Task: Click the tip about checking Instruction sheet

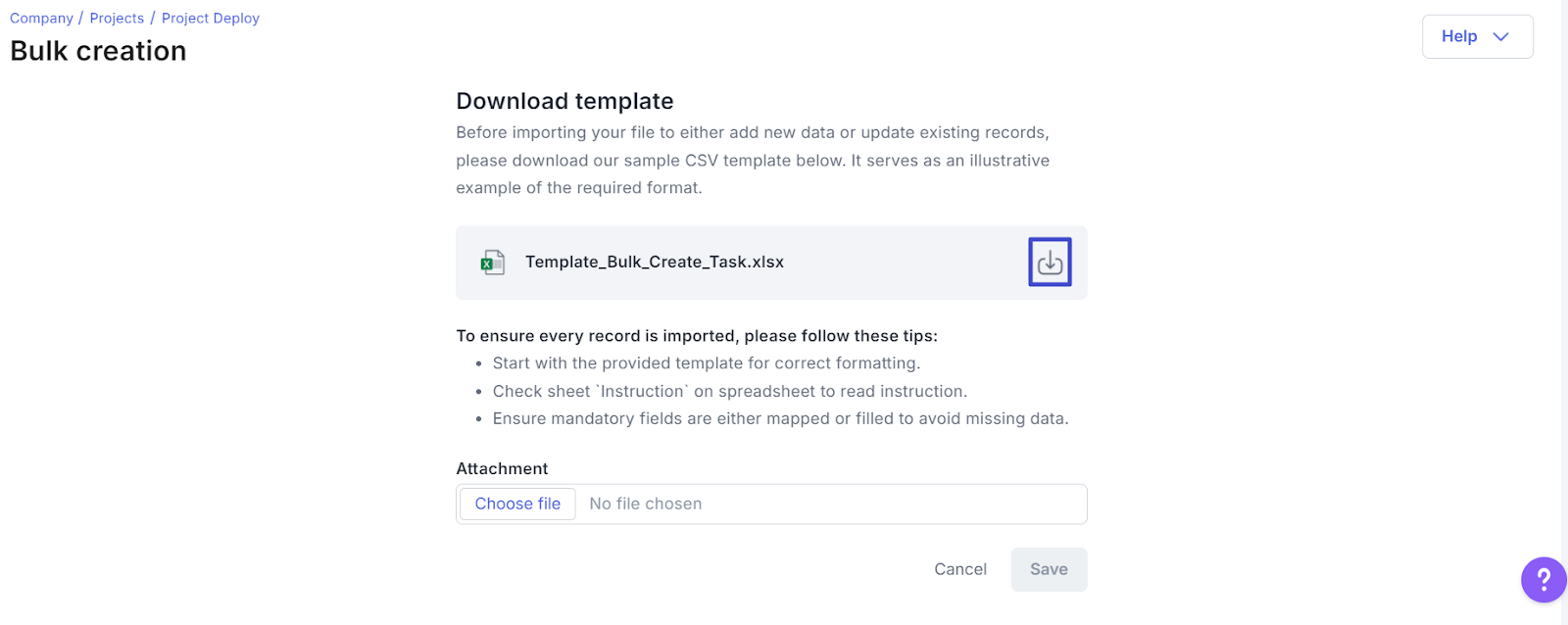Action: 730,391
